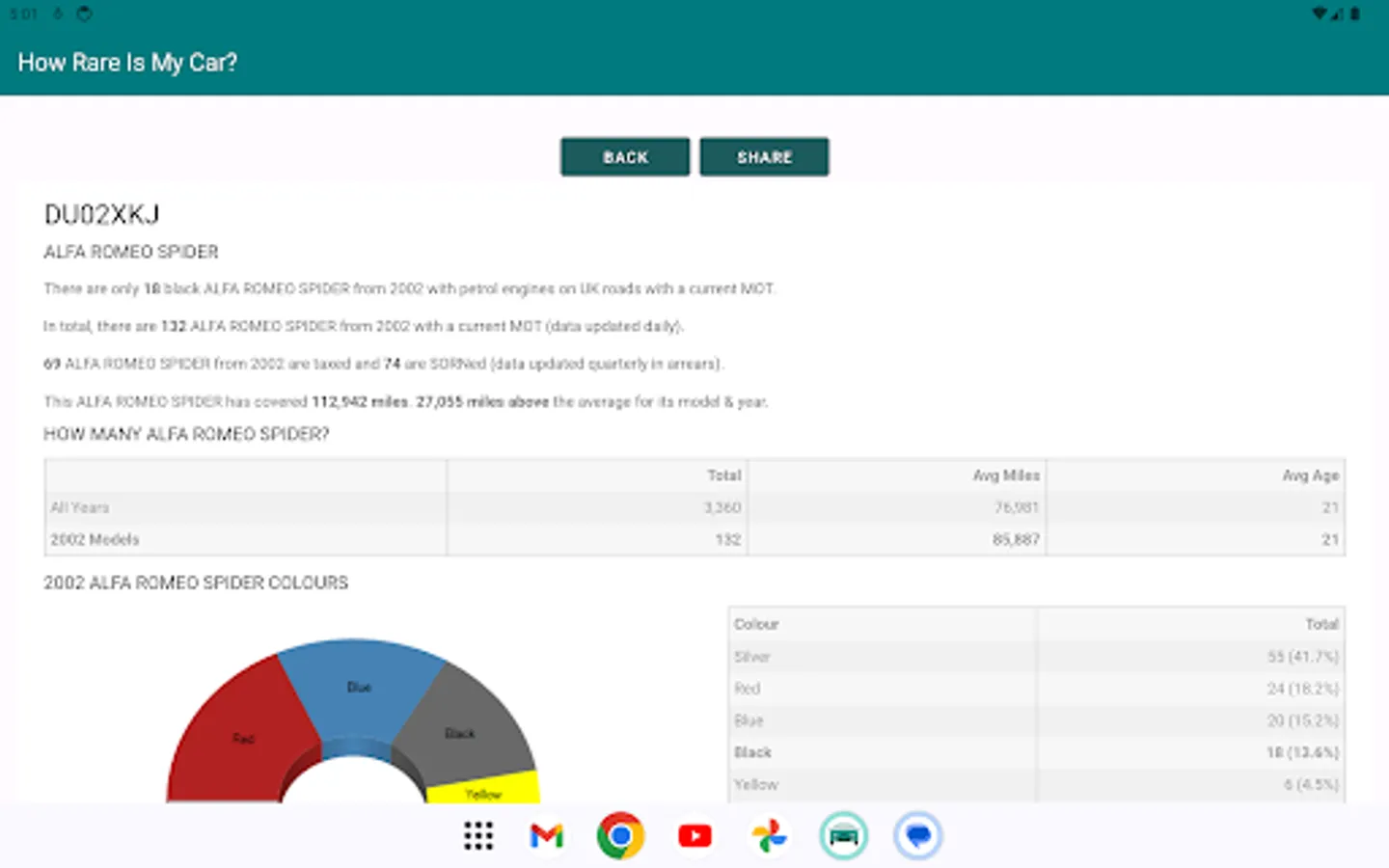Tap the Colour column header
The width and height of the screenshot is (1389, 868).
point(756,624)
